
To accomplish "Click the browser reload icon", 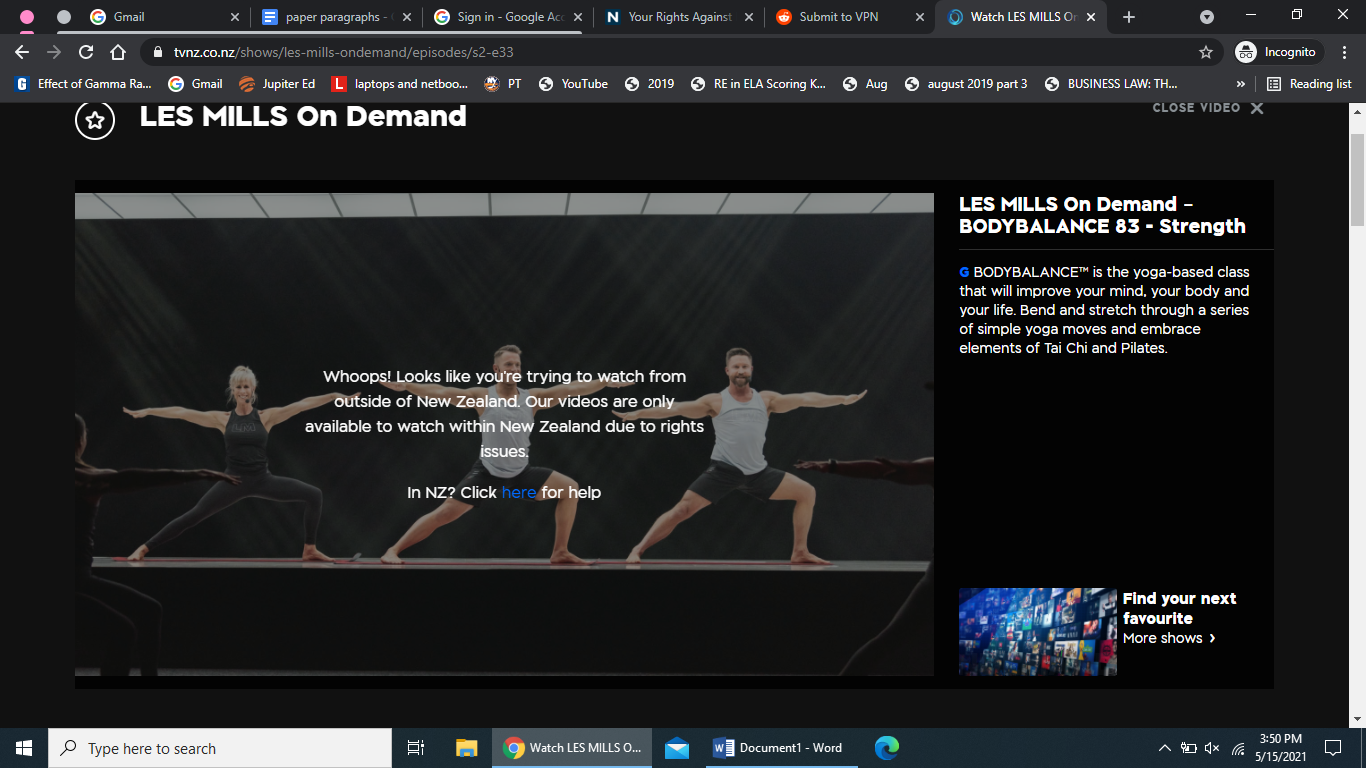I will (x=86, y=52).
